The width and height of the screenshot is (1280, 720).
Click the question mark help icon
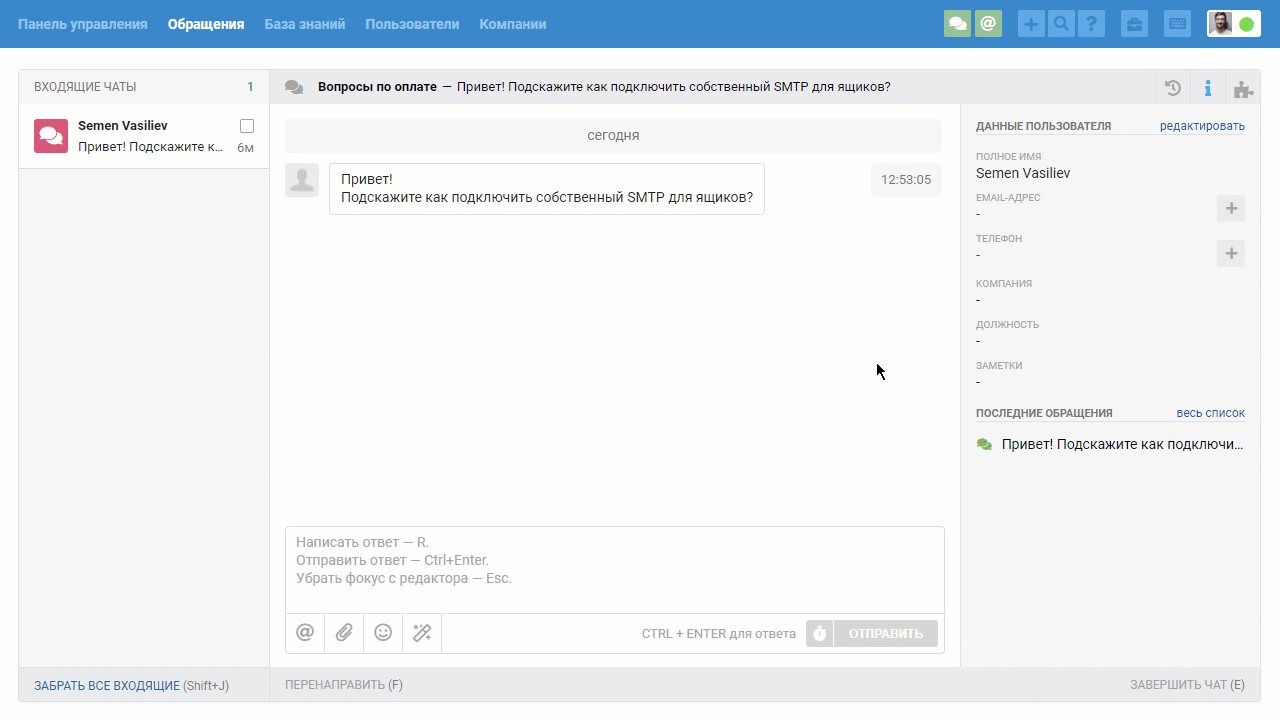[x=1091, y=23]
